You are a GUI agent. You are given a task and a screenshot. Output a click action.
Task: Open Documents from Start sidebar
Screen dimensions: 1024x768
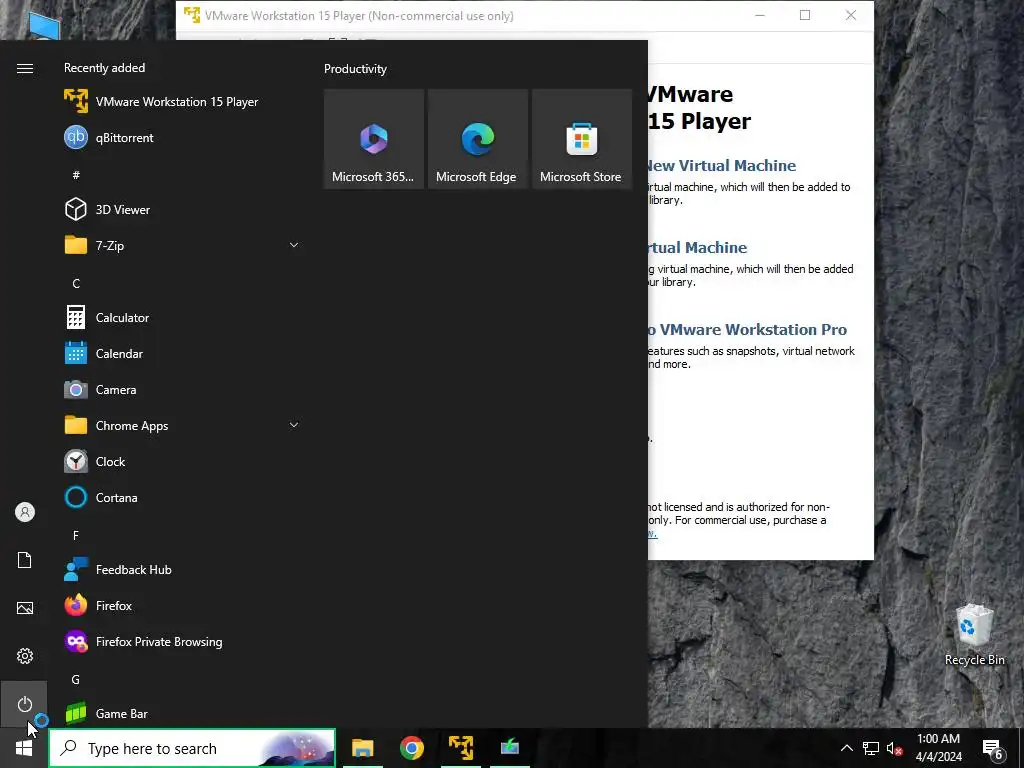click(x=25, y=560)
